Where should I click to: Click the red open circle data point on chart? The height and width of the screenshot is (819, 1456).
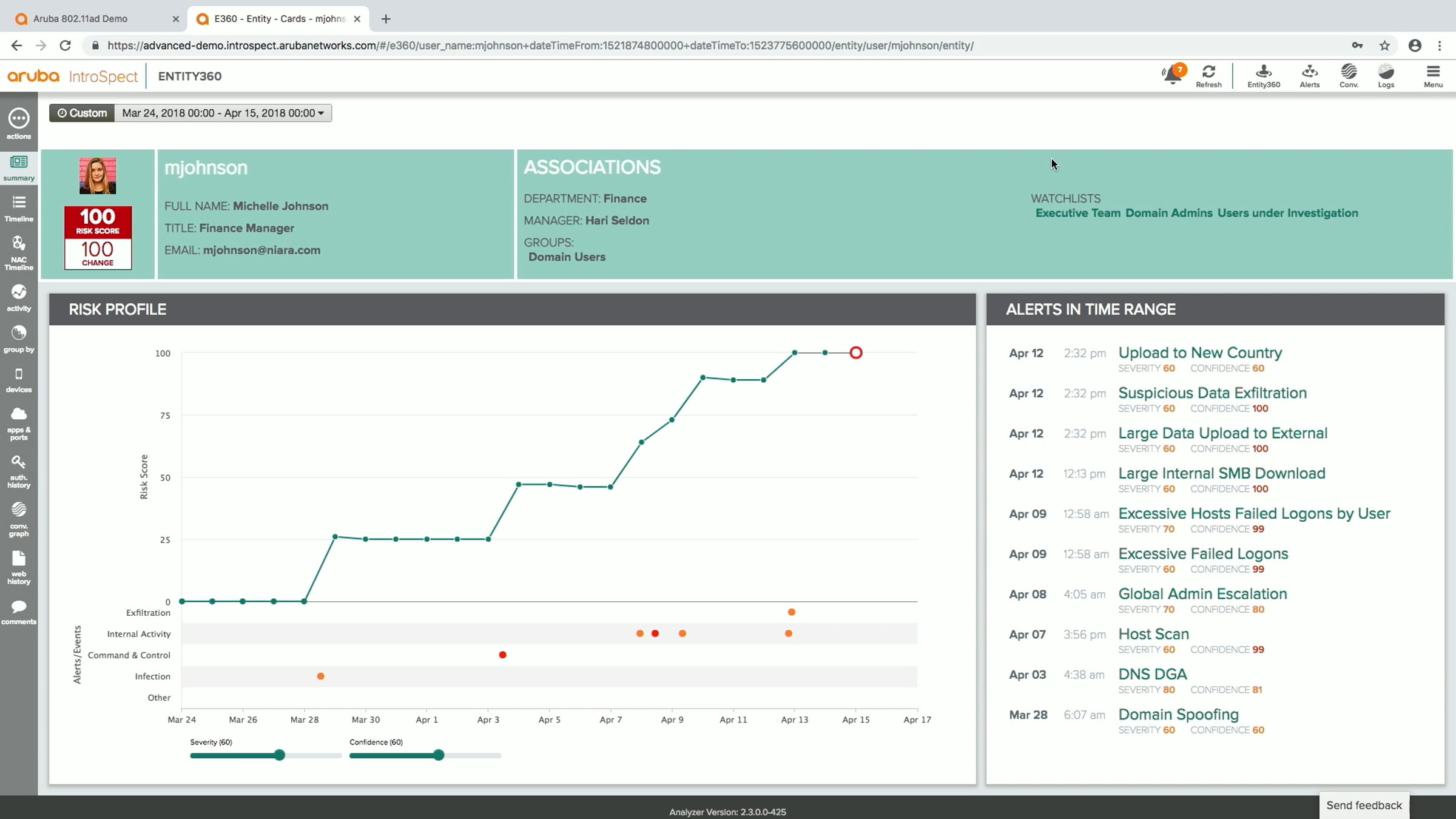(x=855, y=353)
